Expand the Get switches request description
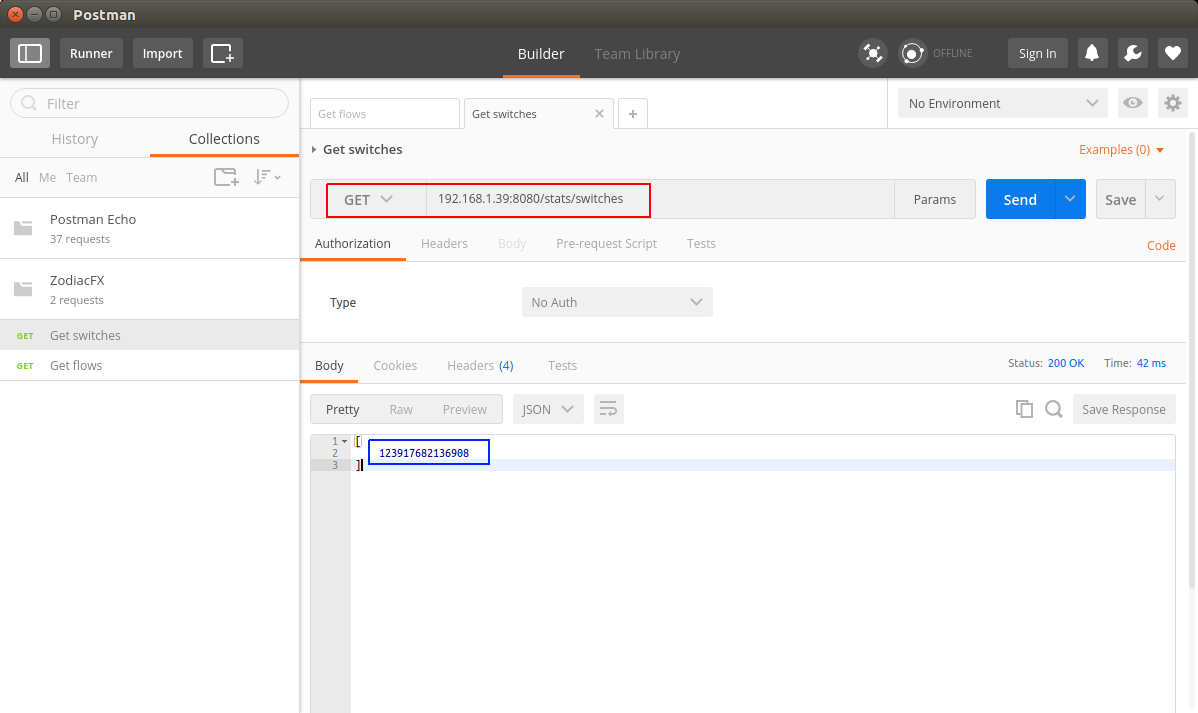Image resolution: width=1198 pixels, height=713 pixels. click(314, 150)
